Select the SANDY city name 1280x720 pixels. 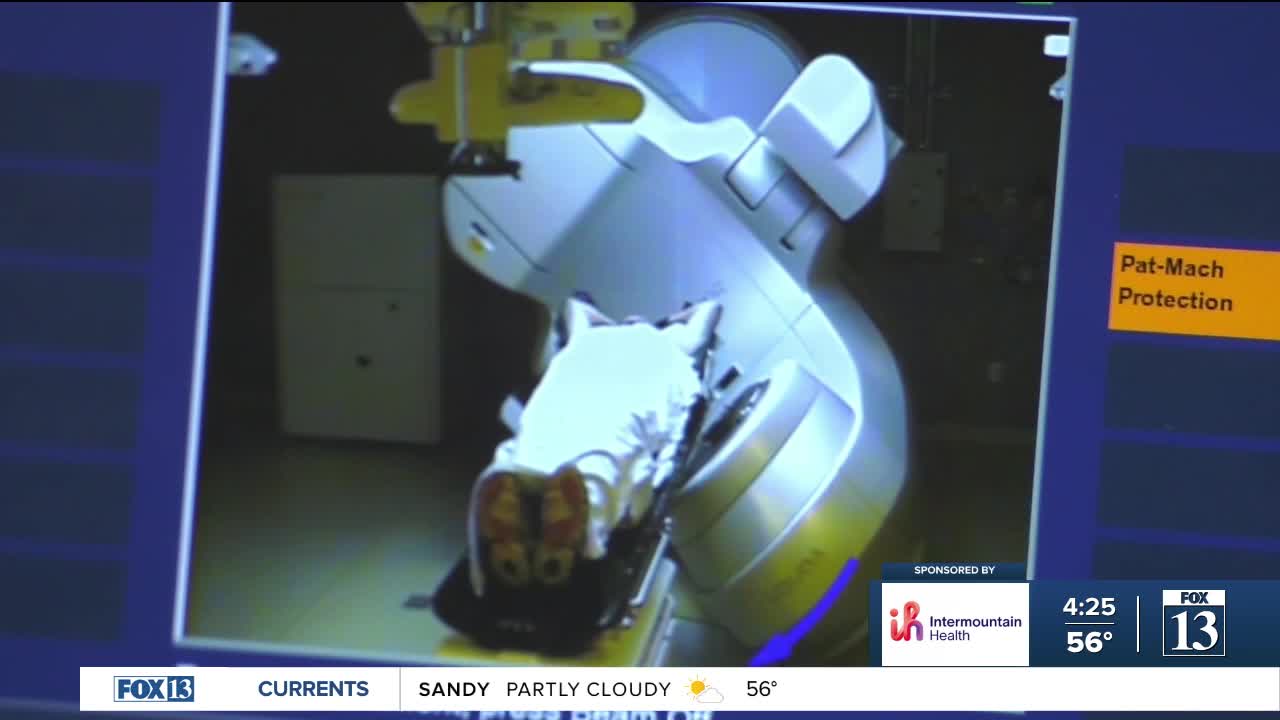(x=454, y=689)
